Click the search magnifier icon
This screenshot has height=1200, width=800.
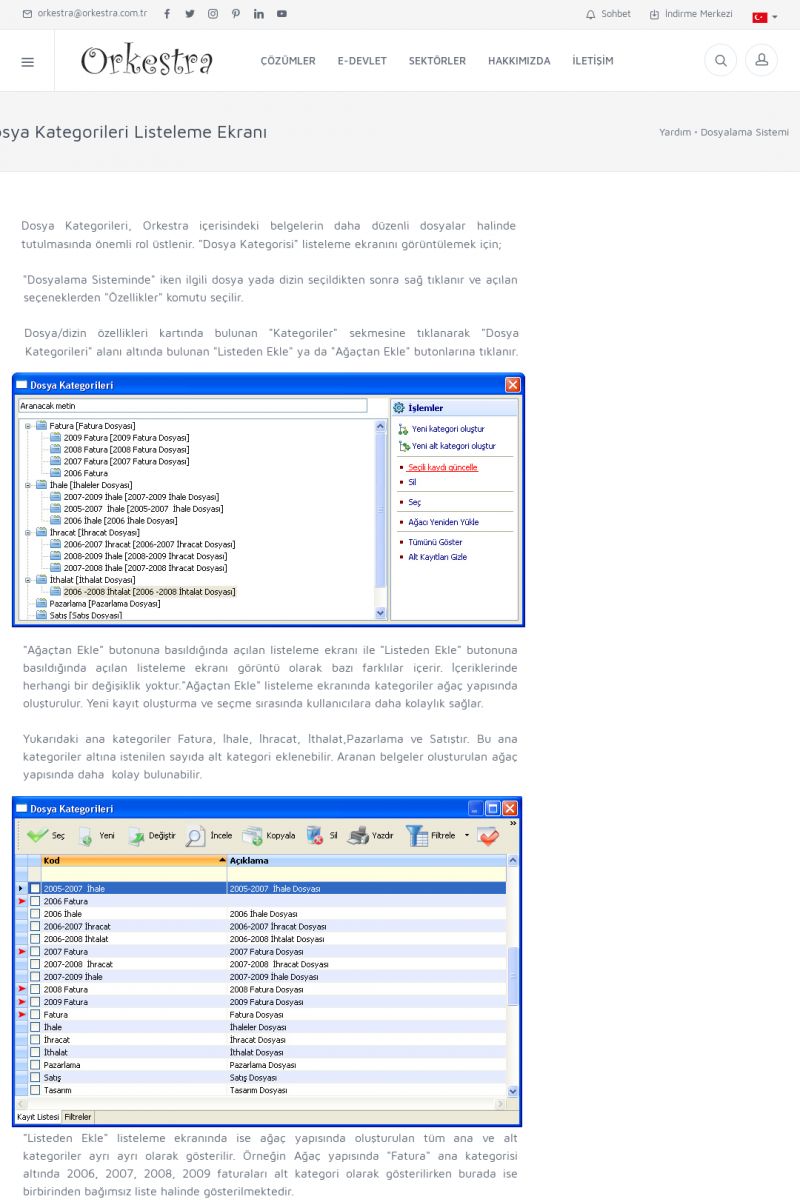coord(720,61)
